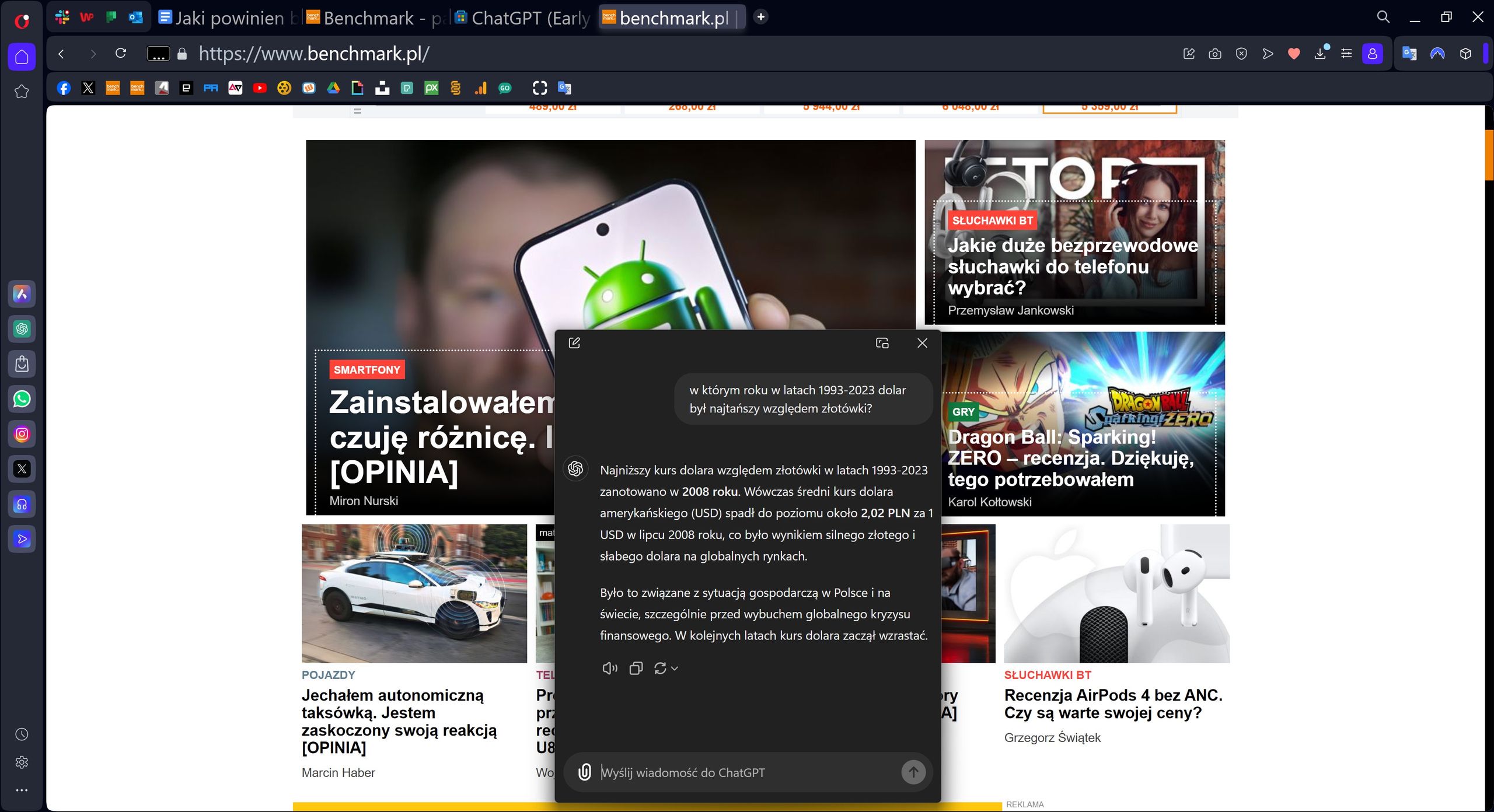Open Instagram in the sidebar

[22, 434]
